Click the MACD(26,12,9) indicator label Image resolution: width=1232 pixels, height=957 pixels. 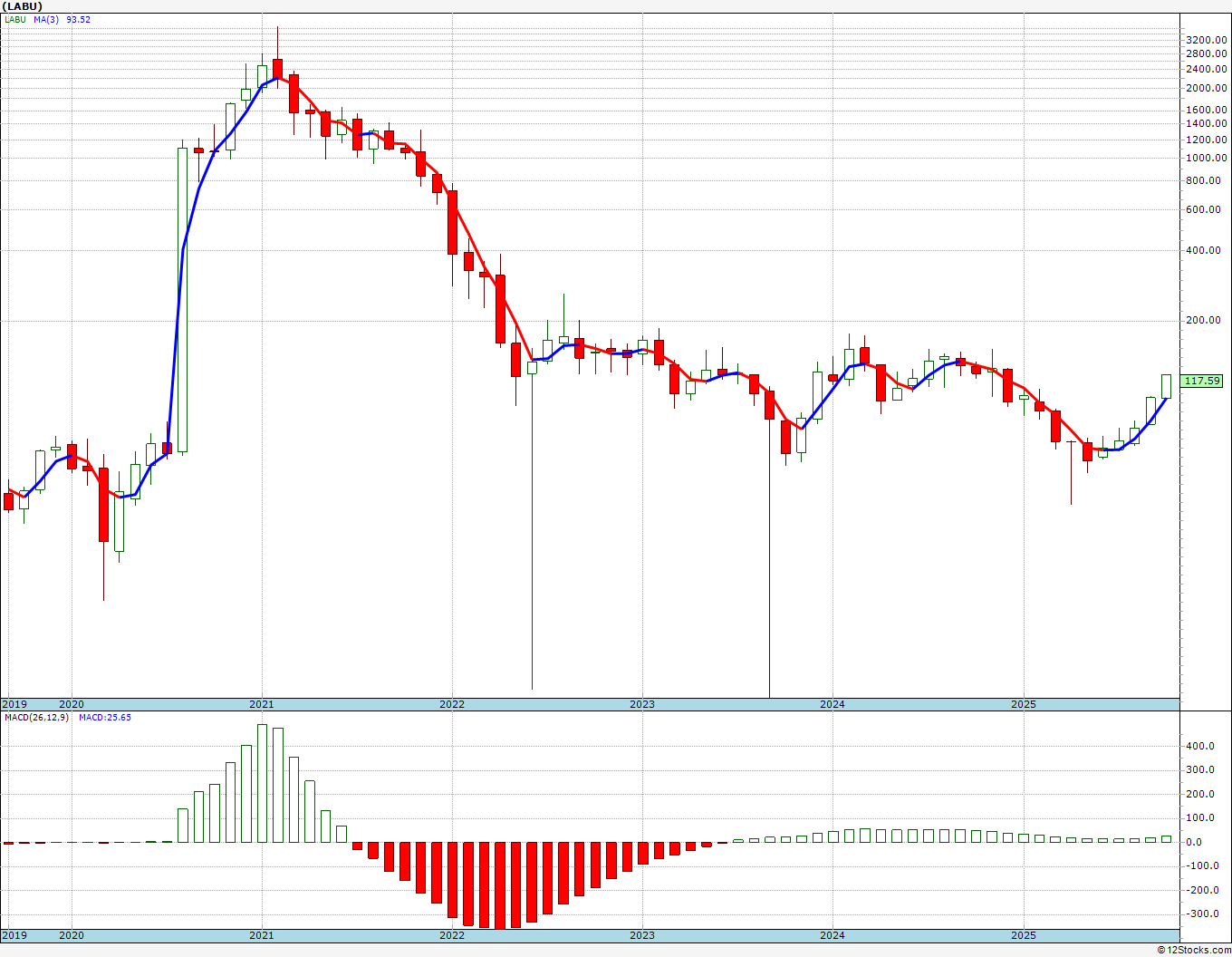click(35, 718)
